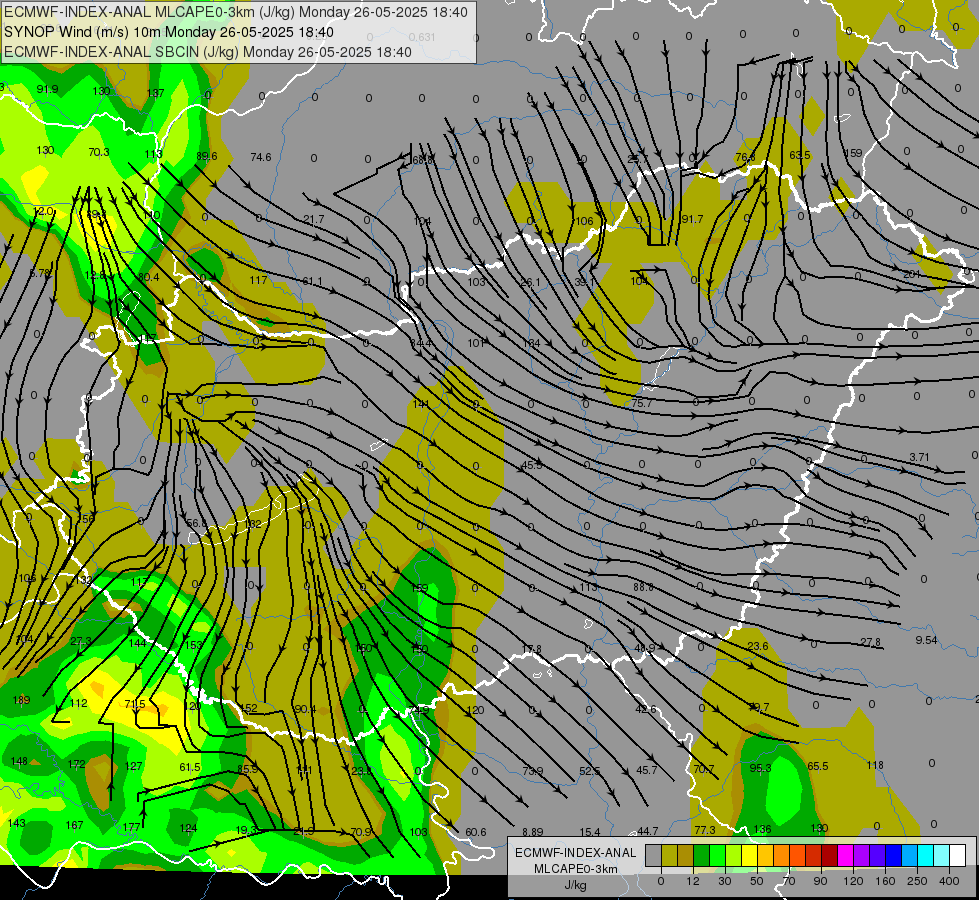
Task: Click the map value '65.5'
Action: coord(817,766)
